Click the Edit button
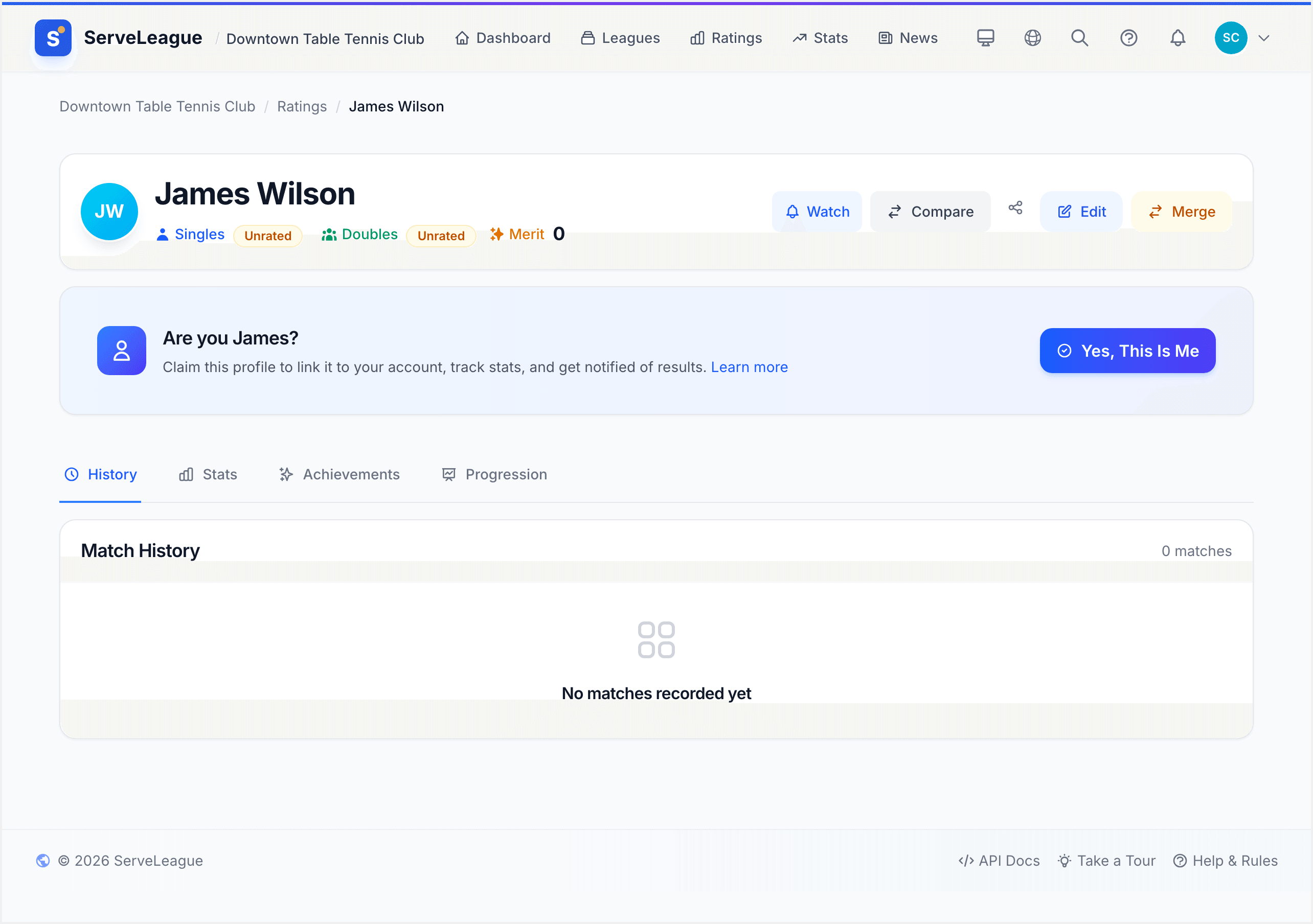 point(1081,212)
